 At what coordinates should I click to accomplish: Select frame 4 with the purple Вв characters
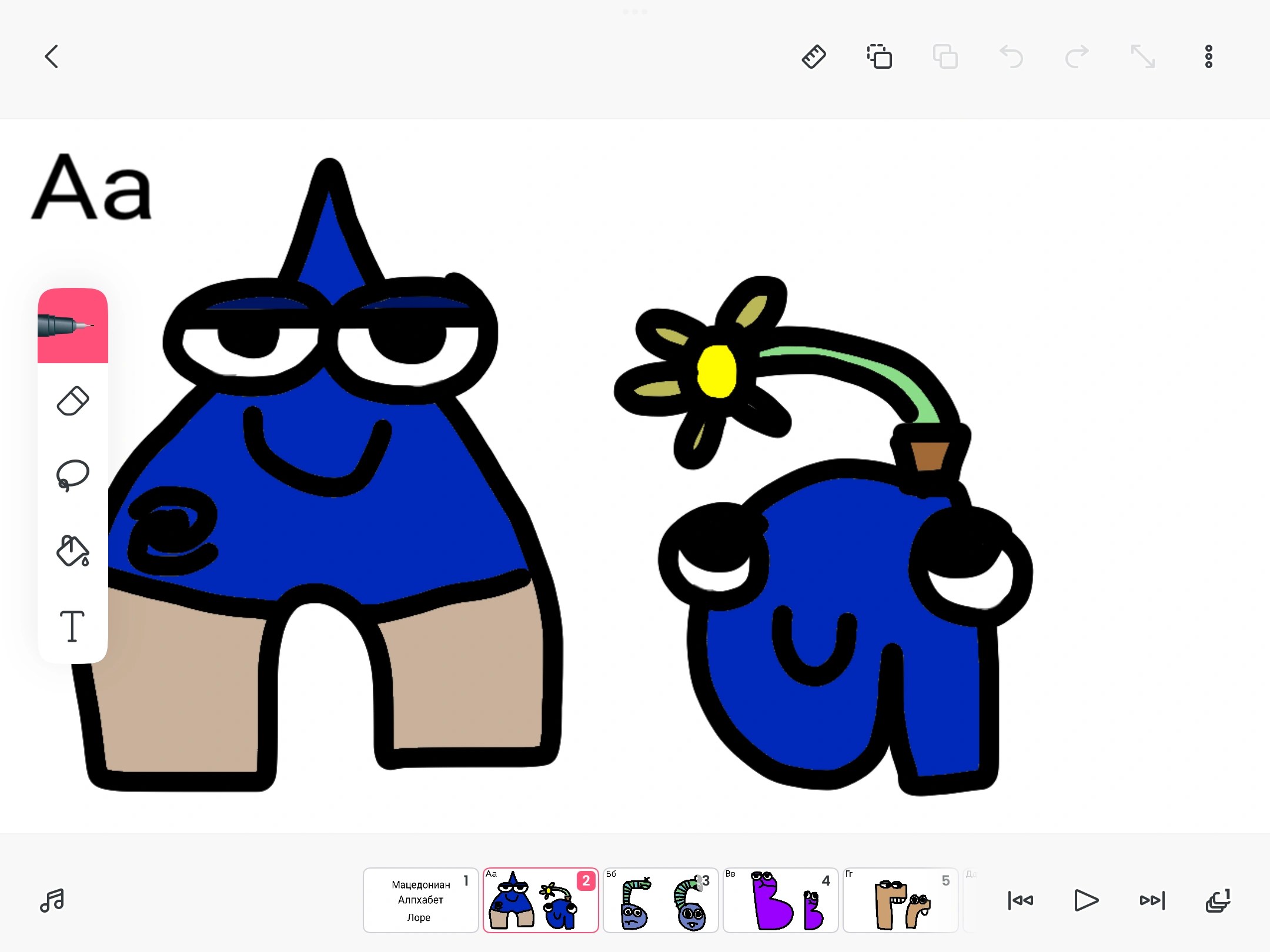click(x=780, y=900)
